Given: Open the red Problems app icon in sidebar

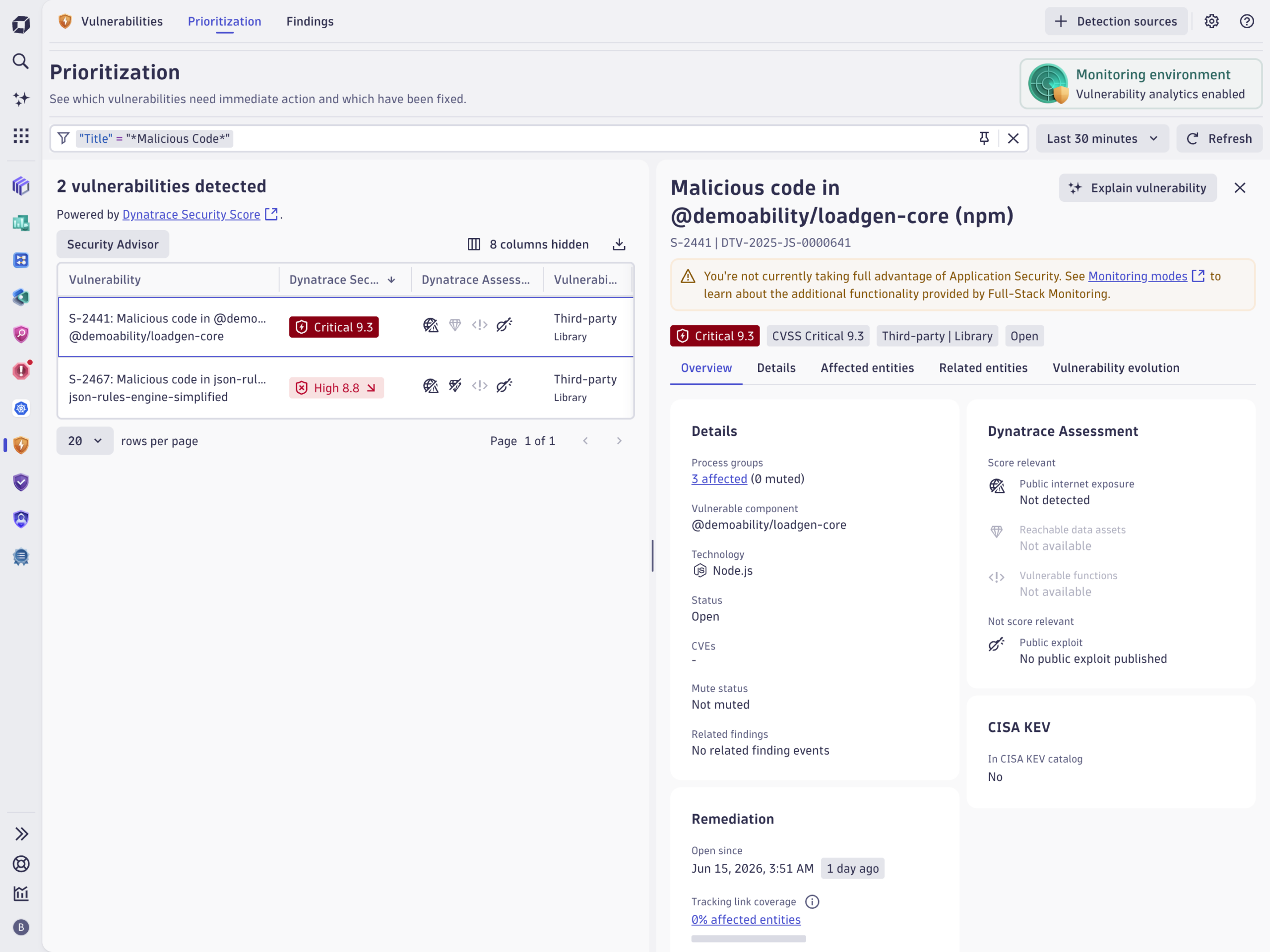Looking at the screenshot, I should pyautogui.click(x=21, y=371).
